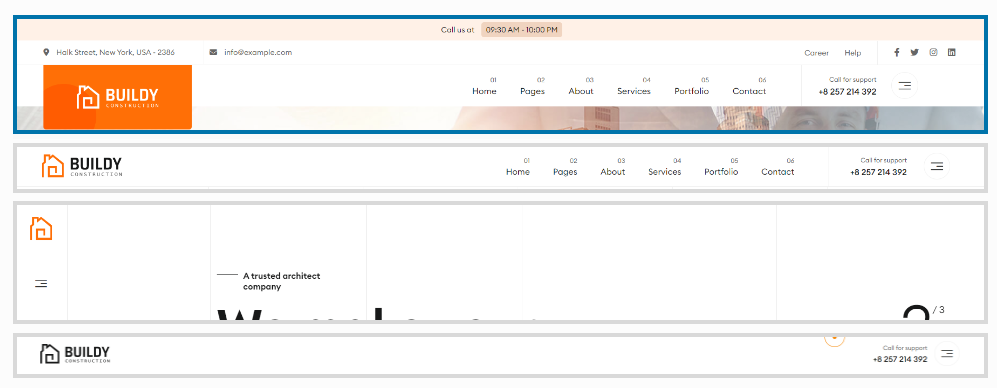The height and width of the screenshot is (388, 997).
Task: Open hamburger menu in second header
Action: point(937,166)
